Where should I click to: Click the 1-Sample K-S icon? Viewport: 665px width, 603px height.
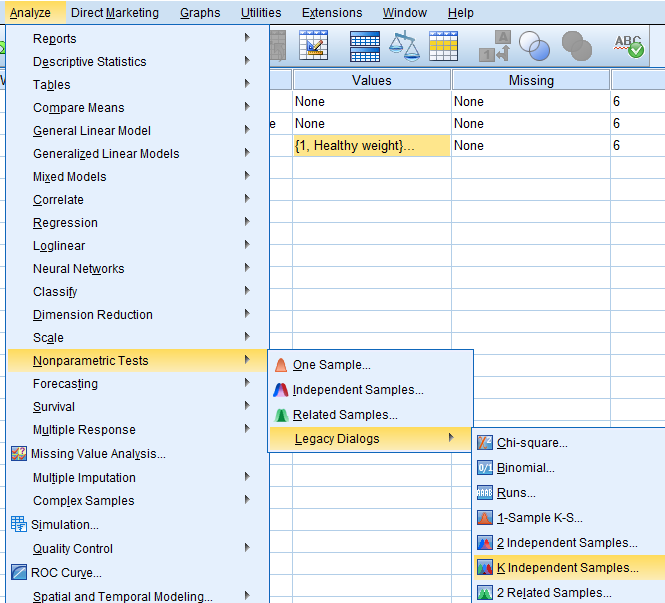pos(485,518)
